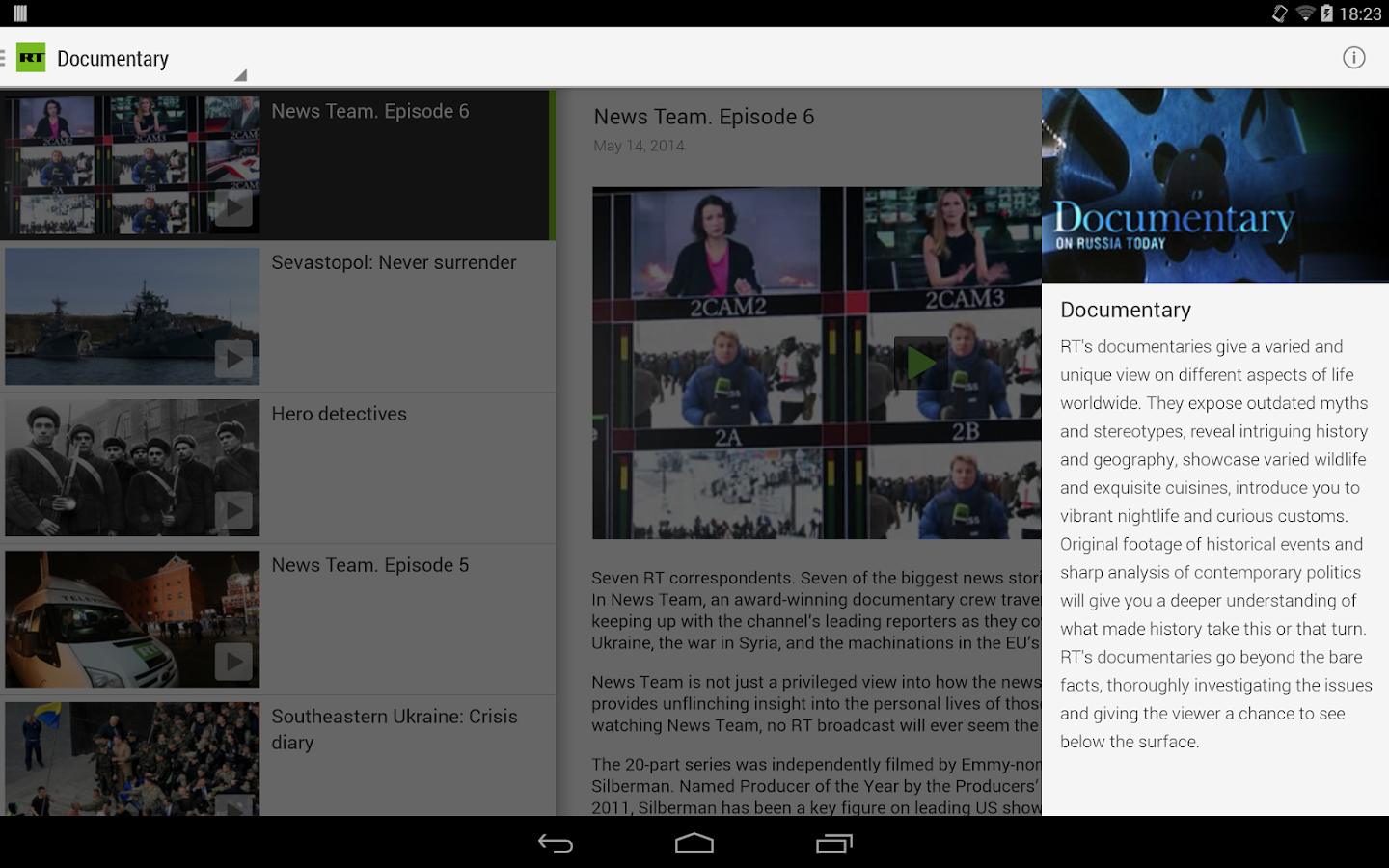Image resolution: width=1389 pixels, height=868 pixels.
Task: Select the Southeastern Ukraine crowd thumbnail
Action: [132, 759]
